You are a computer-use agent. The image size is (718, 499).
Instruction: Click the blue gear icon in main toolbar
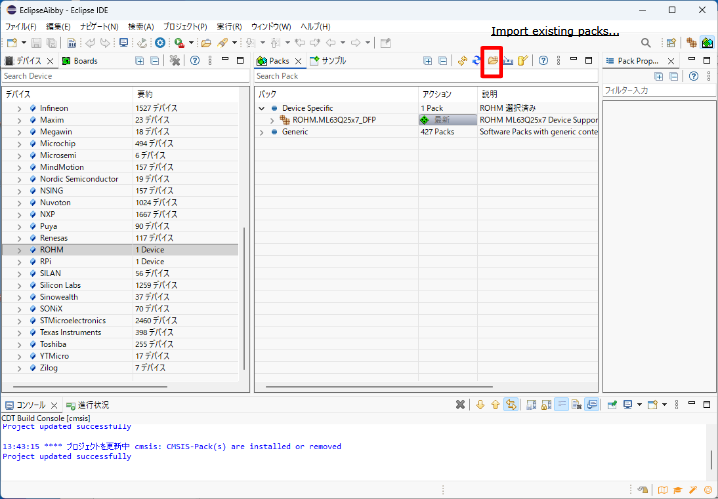pos(160,43)
